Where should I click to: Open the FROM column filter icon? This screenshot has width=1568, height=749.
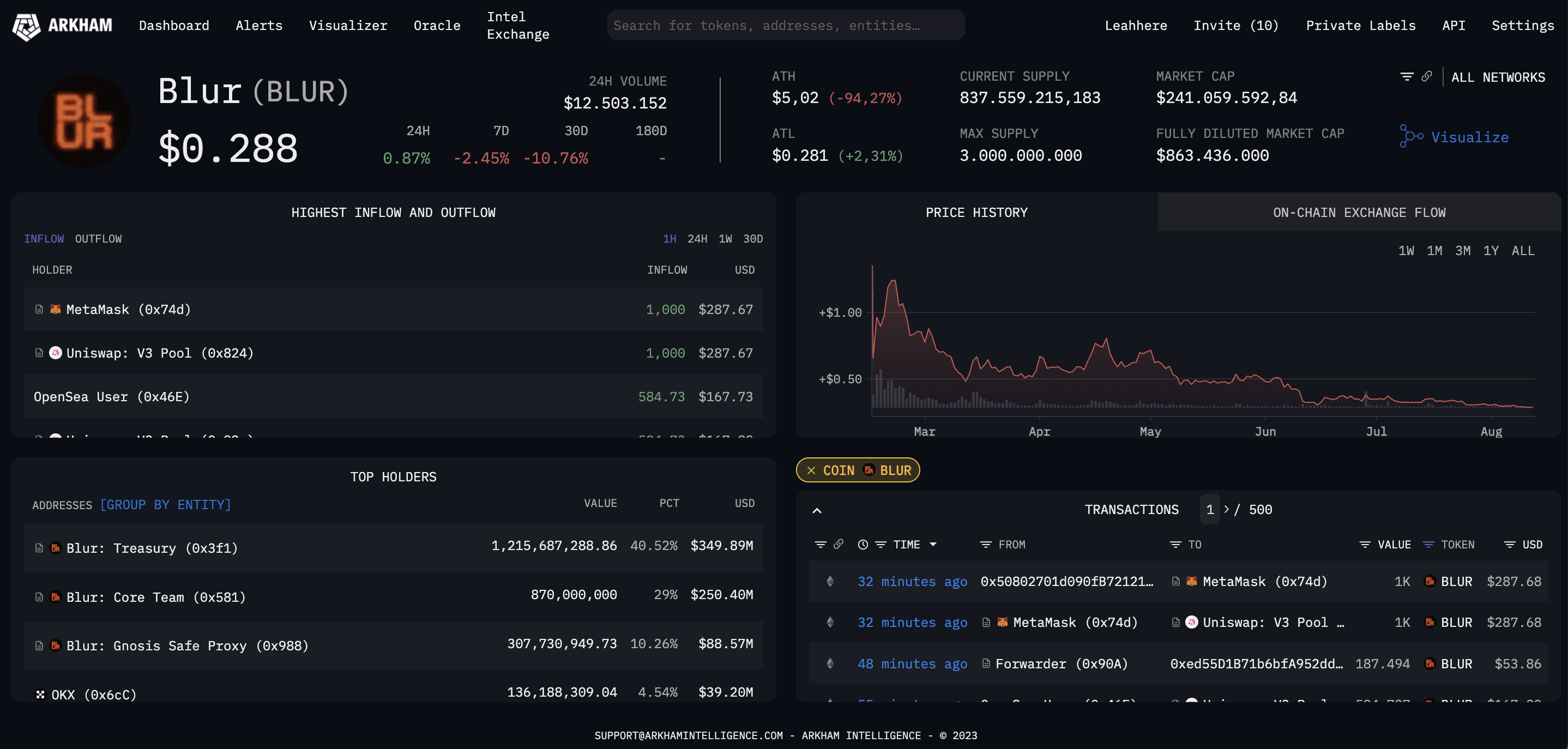coord(986,545)
